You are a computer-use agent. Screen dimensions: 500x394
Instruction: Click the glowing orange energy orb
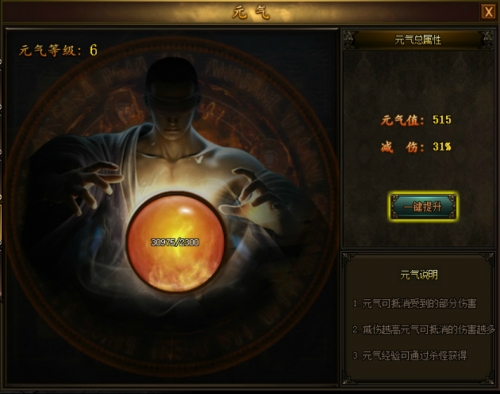click(x=176, y=243)
